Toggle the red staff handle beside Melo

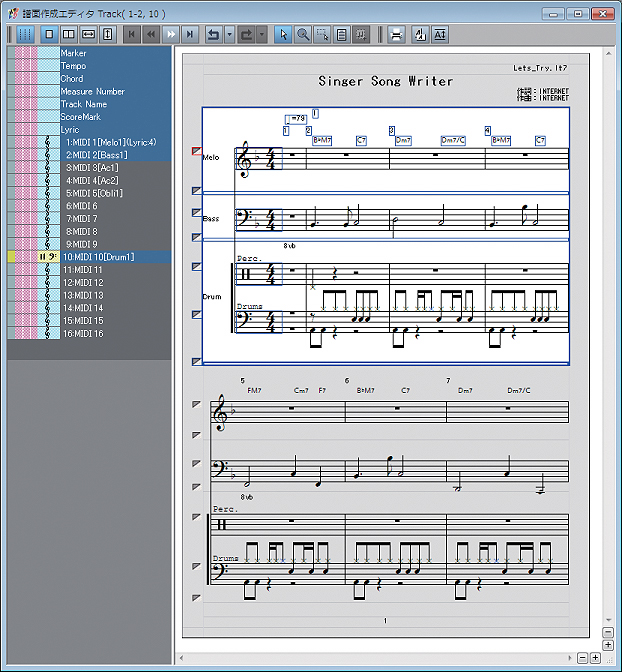pyautogui.click(x=196, y=152)
